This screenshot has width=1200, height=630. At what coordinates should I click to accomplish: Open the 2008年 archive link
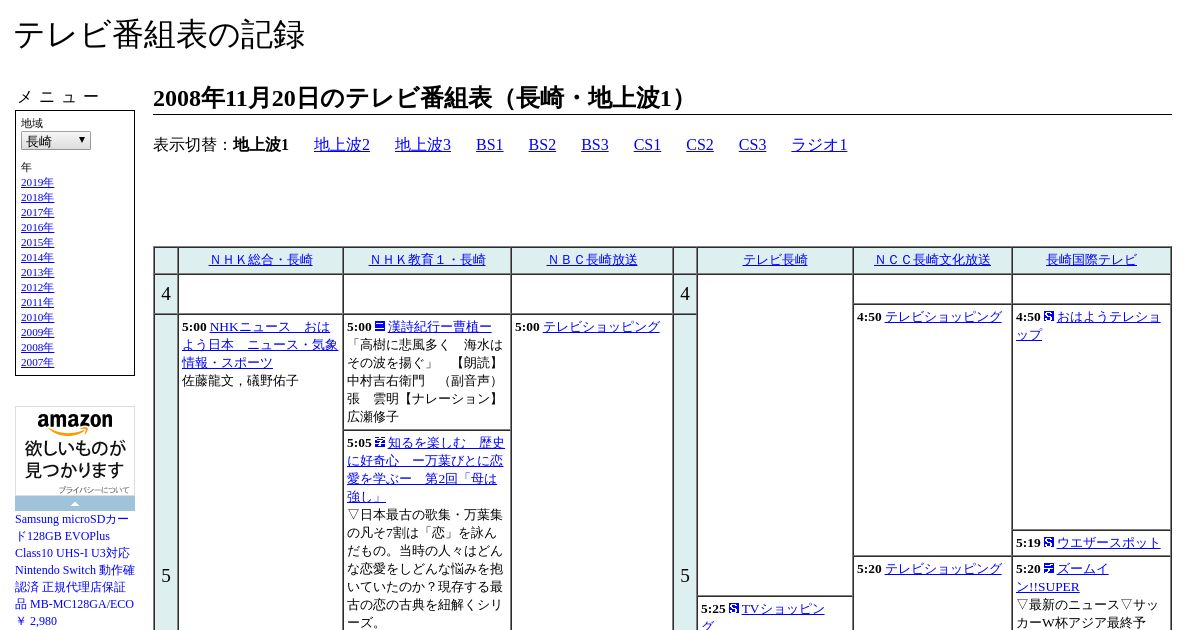pyautogui.click(x=37, y=348)
